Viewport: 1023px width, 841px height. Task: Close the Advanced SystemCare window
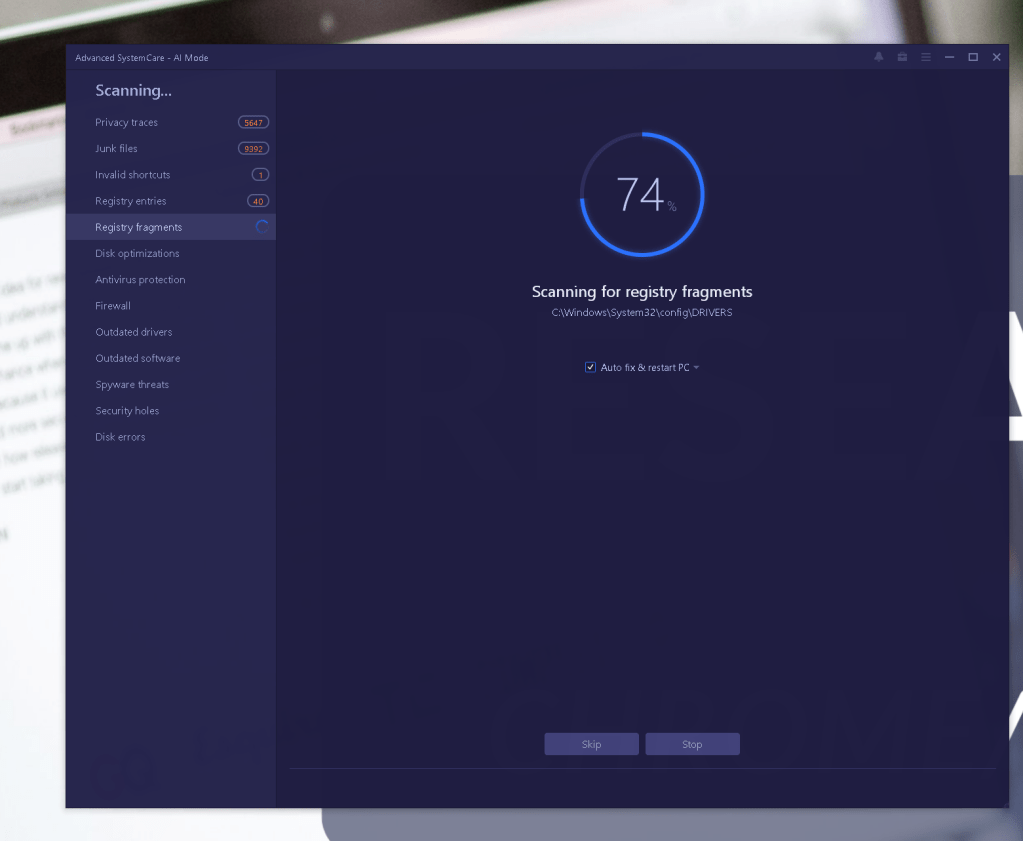coord(996,57)
